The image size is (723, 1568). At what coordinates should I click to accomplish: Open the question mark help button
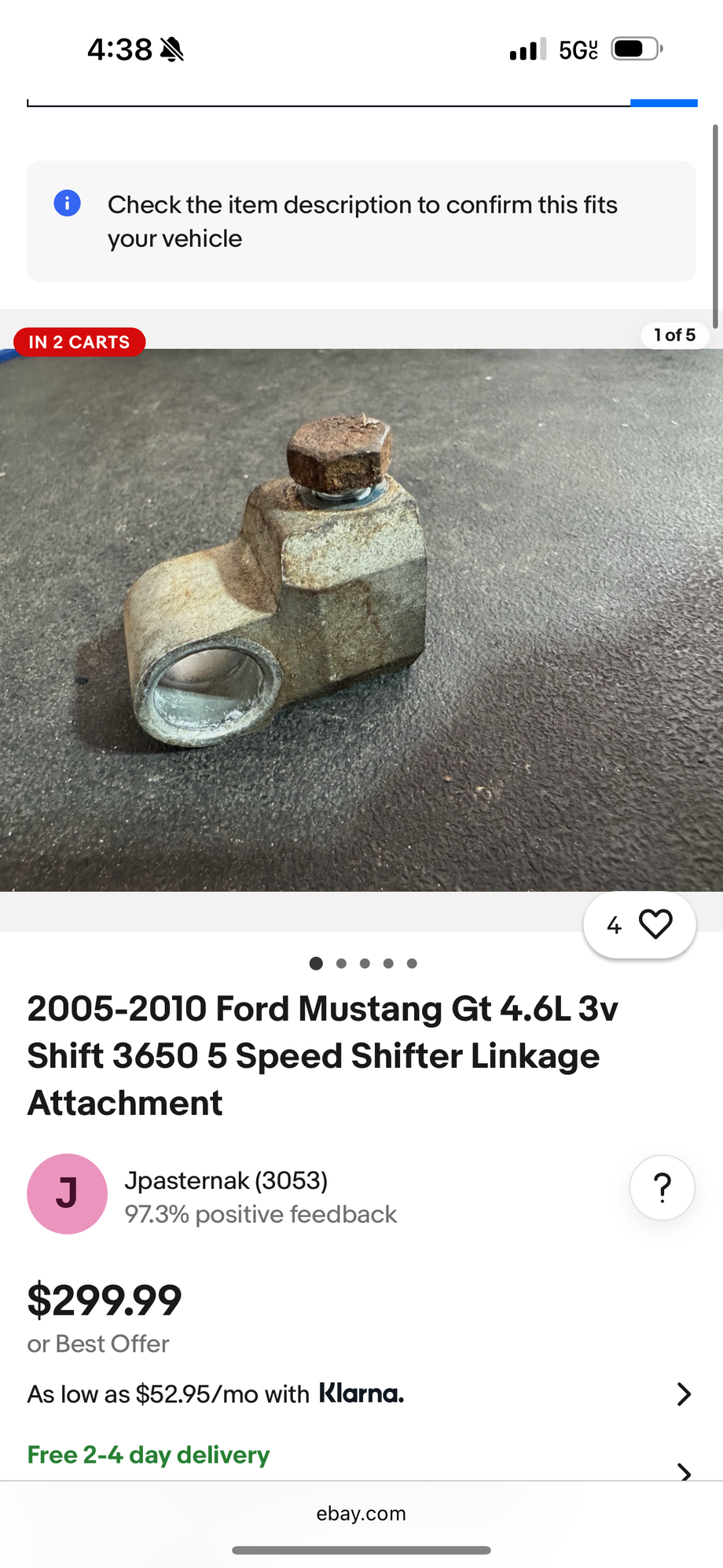coord(662,1187)
